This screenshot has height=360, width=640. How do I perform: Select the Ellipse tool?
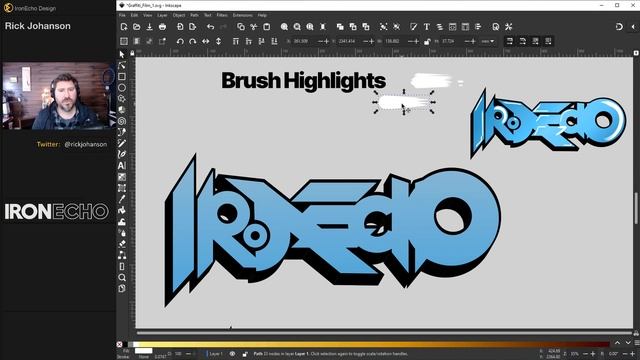coord(122,87)
